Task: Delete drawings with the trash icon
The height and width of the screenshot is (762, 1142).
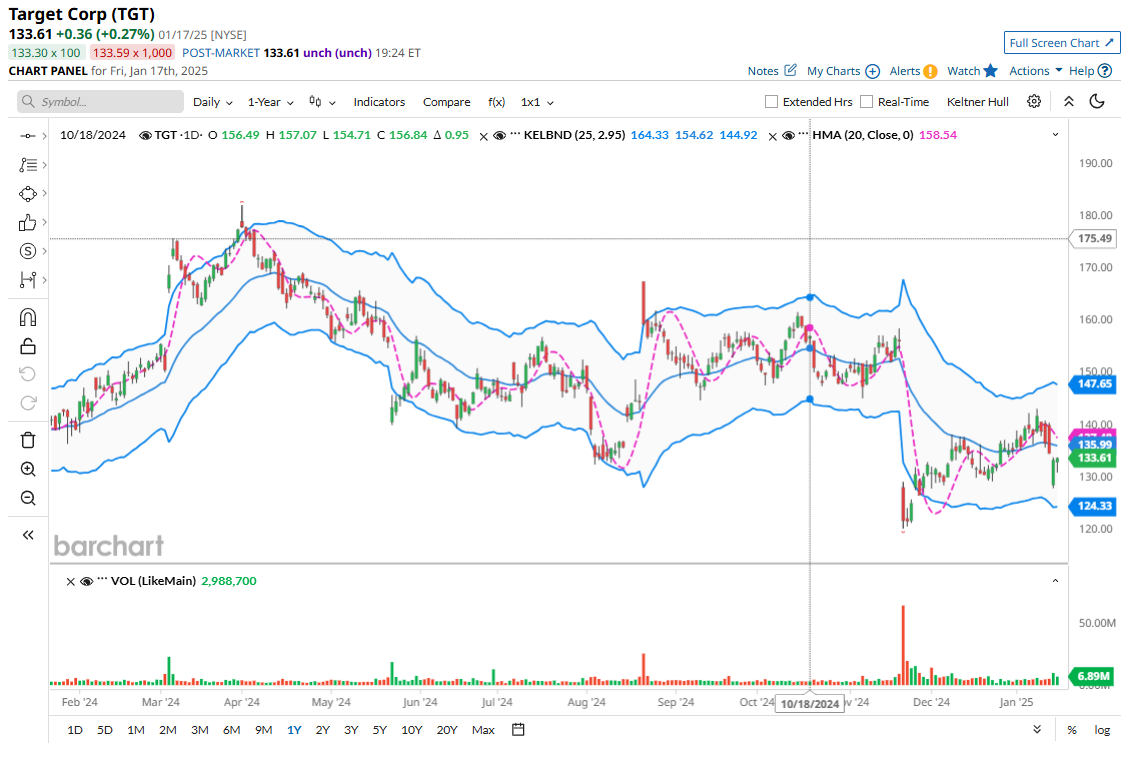Action: (x=28, y=440)
